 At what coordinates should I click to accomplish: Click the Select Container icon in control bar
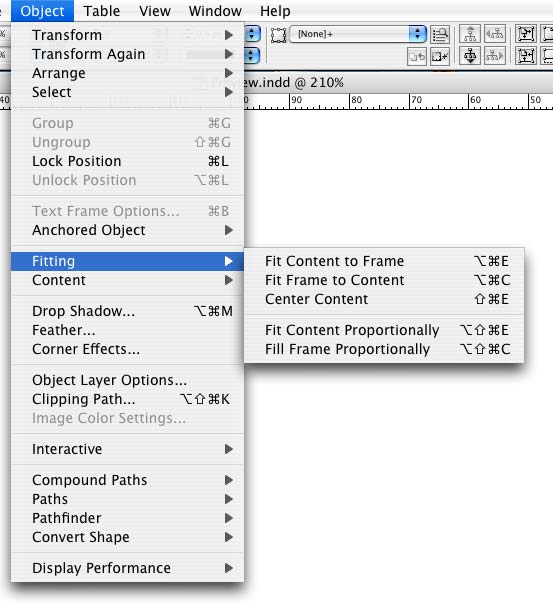(470, 34)
